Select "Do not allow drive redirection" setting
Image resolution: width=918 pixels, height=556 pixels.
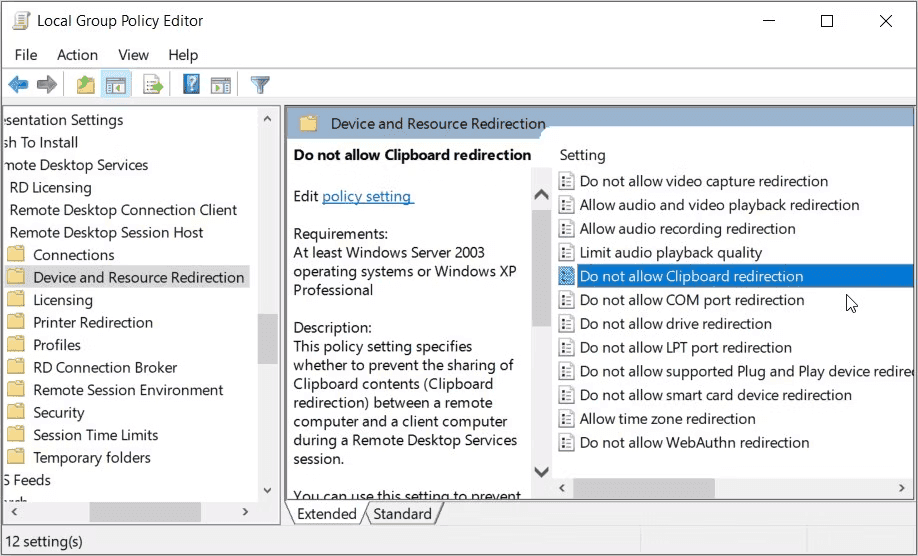676,324
